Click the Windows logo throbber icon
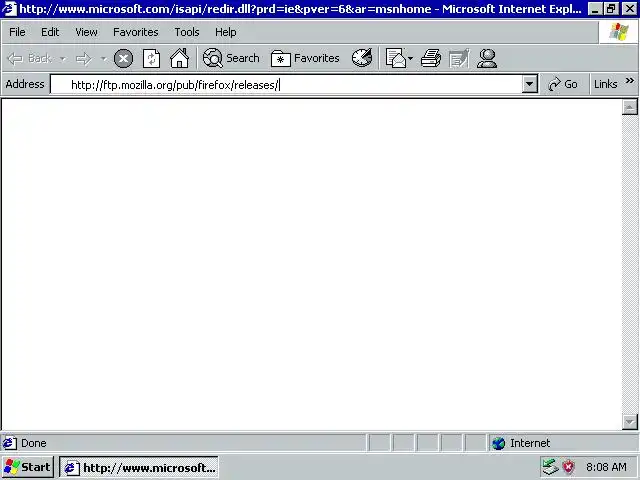The image size is (640, 480). pyautogui.click(x=619, y=32)
